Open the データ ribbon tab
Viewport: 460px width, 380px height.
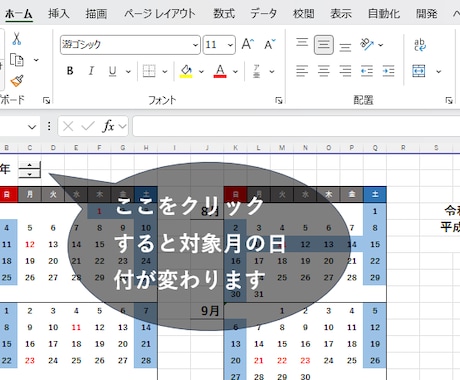click(264, 14)
